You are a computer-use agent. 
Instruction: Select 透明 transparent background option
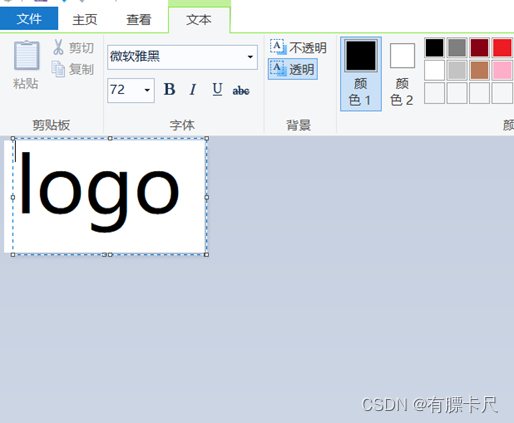(x=293, y=69)
